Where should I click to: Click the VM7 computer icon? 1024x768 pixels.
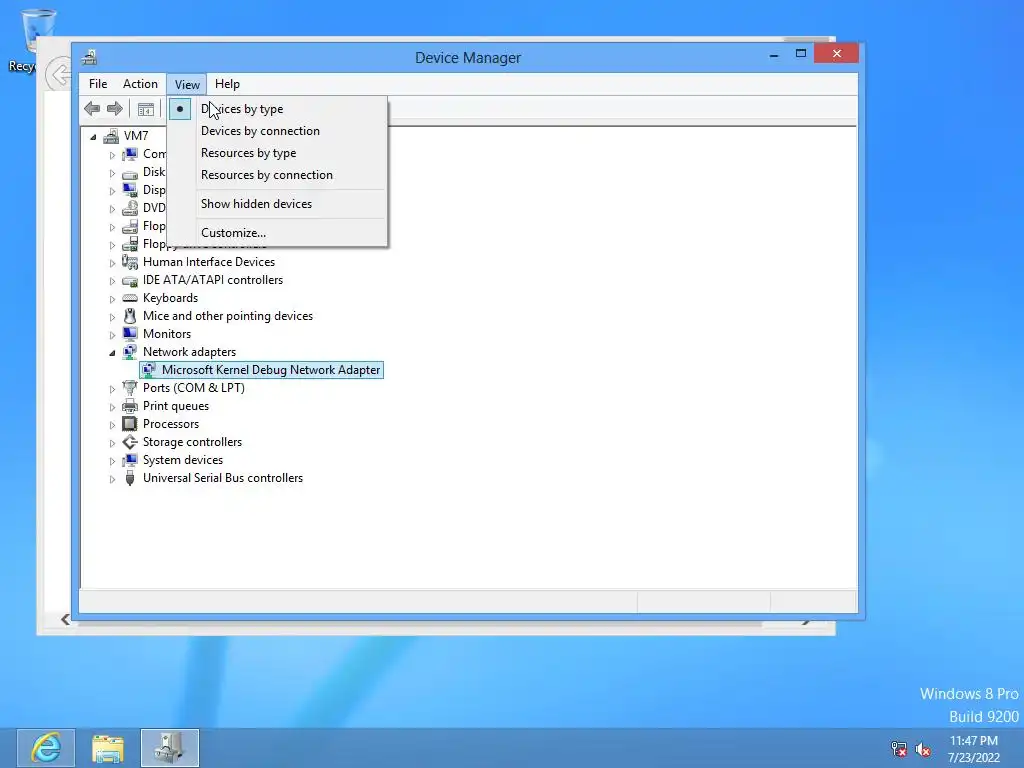tap(112, 136)
